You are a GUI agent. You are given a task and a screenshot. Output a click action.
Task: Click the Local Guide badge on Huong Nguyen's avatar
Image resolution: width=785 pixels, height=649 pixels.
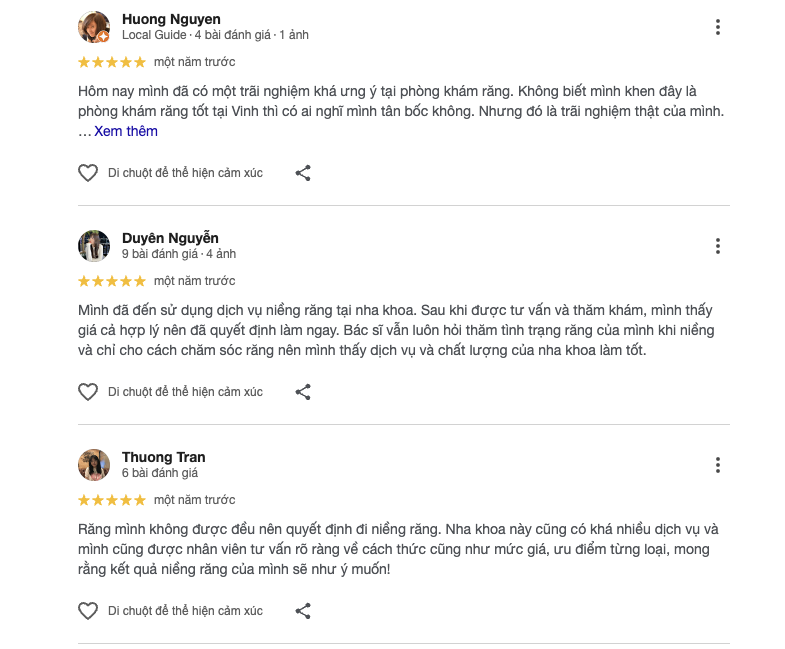pos(103,37)
